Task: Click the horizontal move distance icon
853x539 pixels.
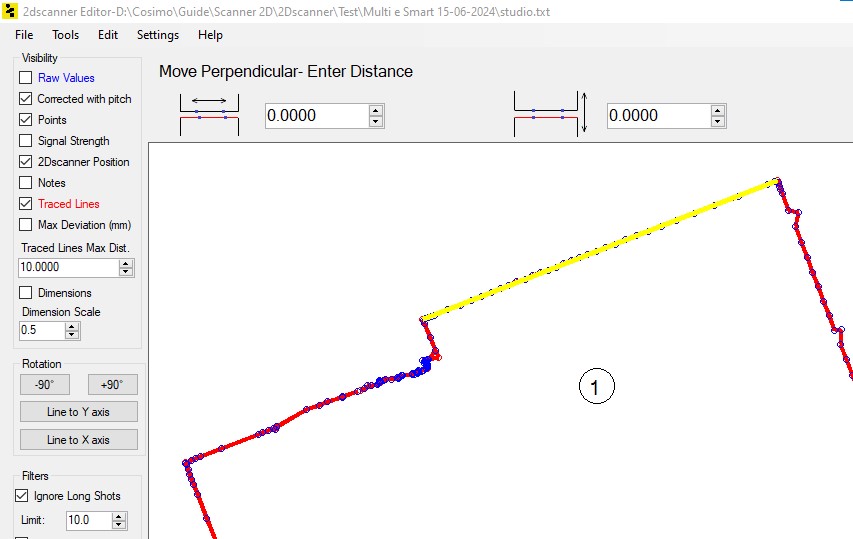Action: pos(209,114)
